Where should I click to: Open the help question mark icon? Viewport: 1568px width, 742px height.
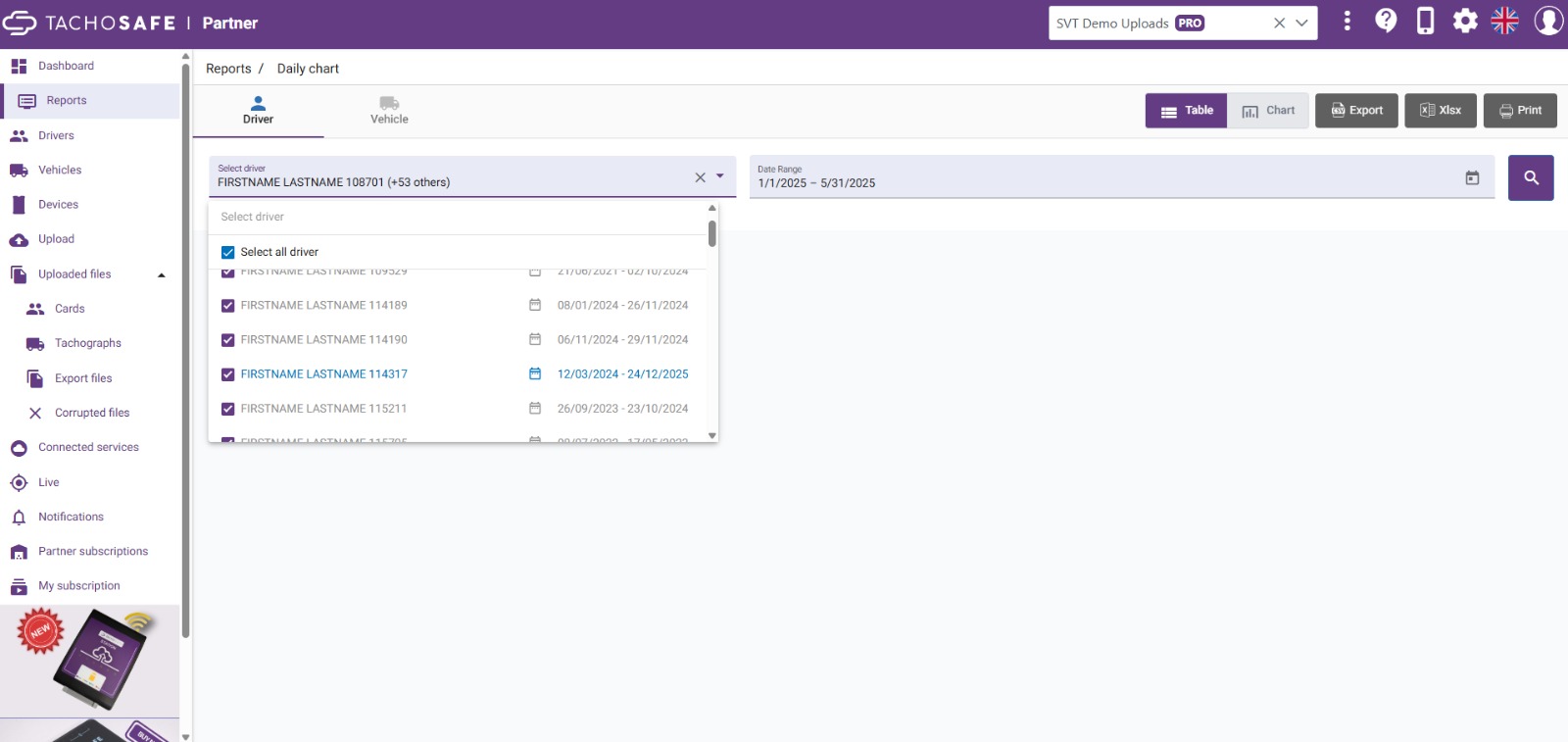tap(1386, 21)
